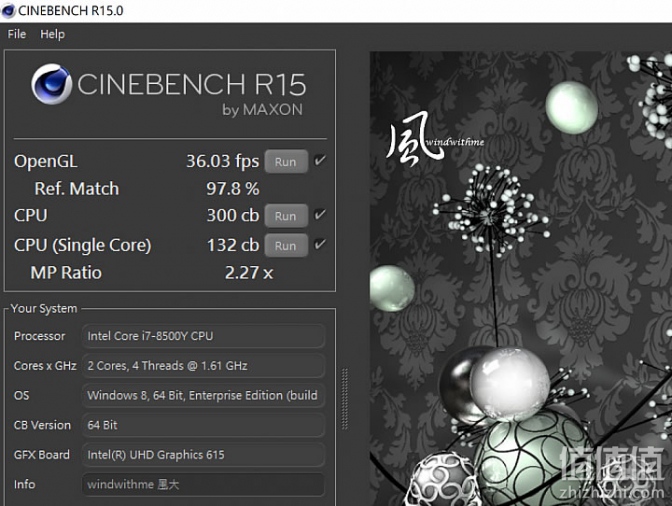Click the OpenGL label

(x=46, y=162)
